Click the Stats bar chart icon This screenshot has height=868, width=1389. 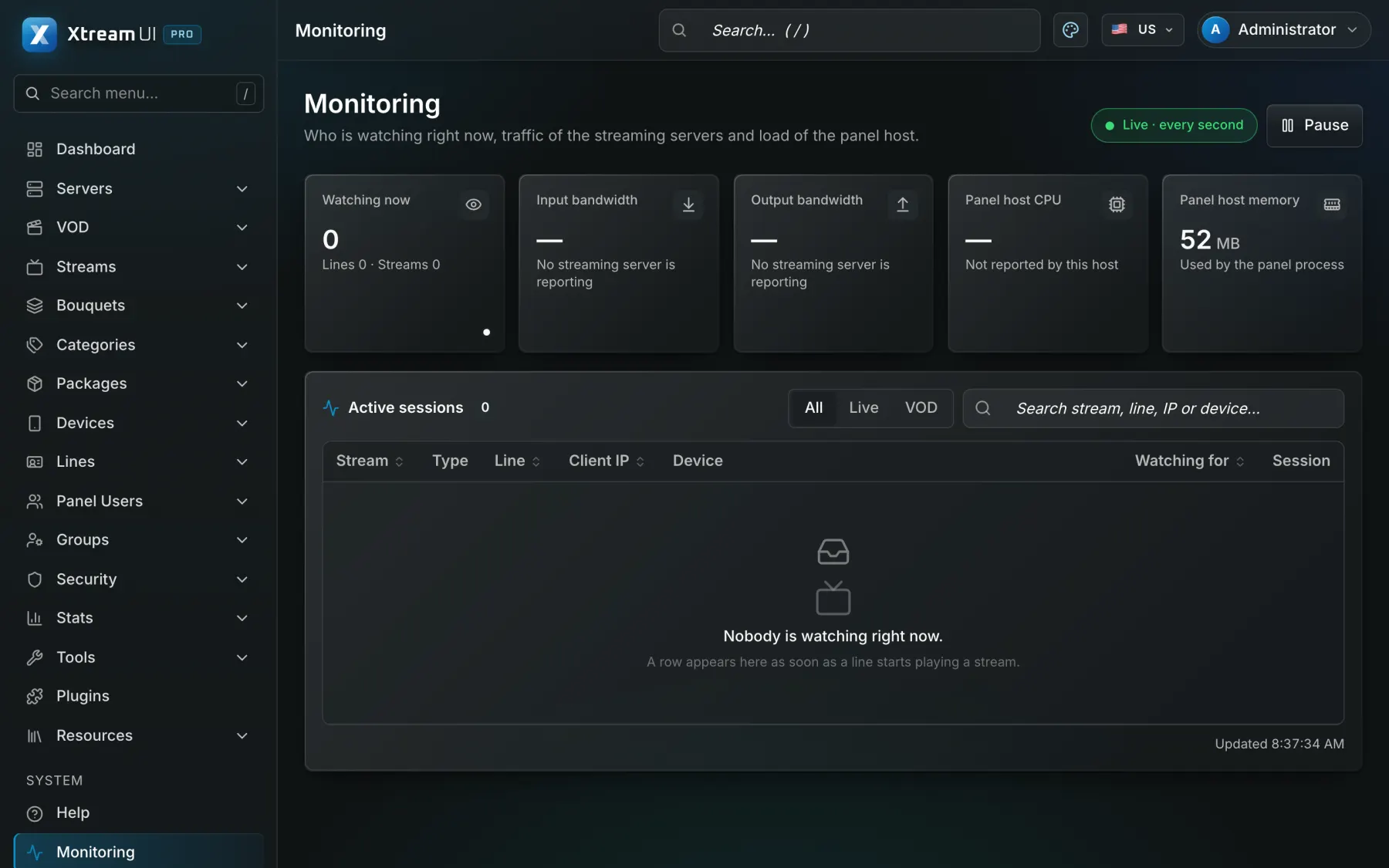35,618
